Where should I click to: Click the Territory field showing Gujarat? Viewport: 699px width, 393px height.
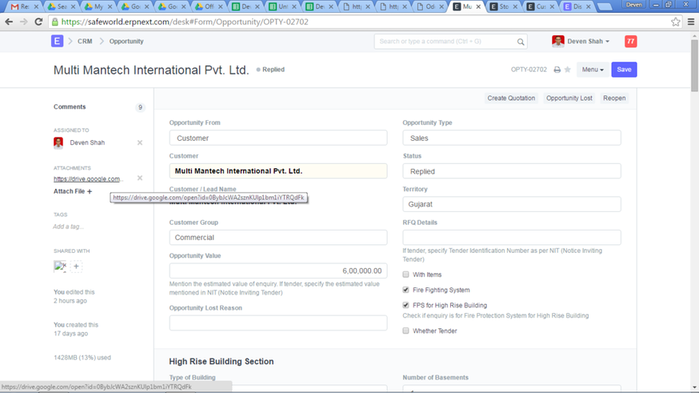pyautogui.click(x=511, y=204)
